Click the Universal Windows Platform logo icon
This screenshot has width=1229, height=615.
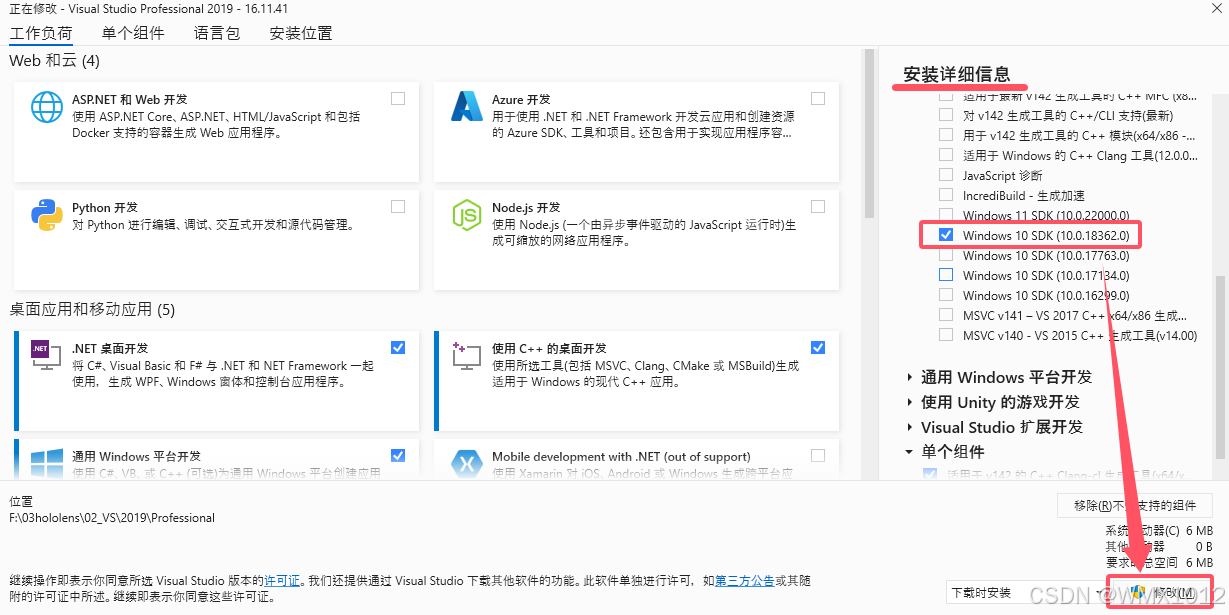47,462
